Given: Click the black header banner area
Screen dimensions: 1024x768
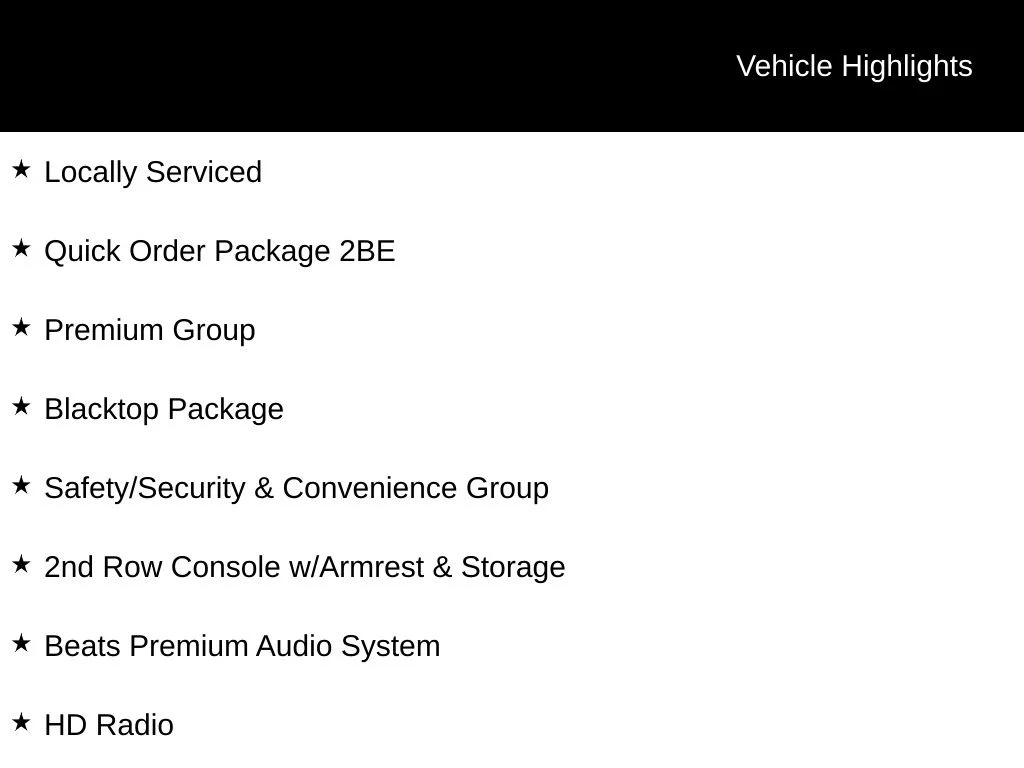Looking at the screenshot, I should tap(512, 66).
